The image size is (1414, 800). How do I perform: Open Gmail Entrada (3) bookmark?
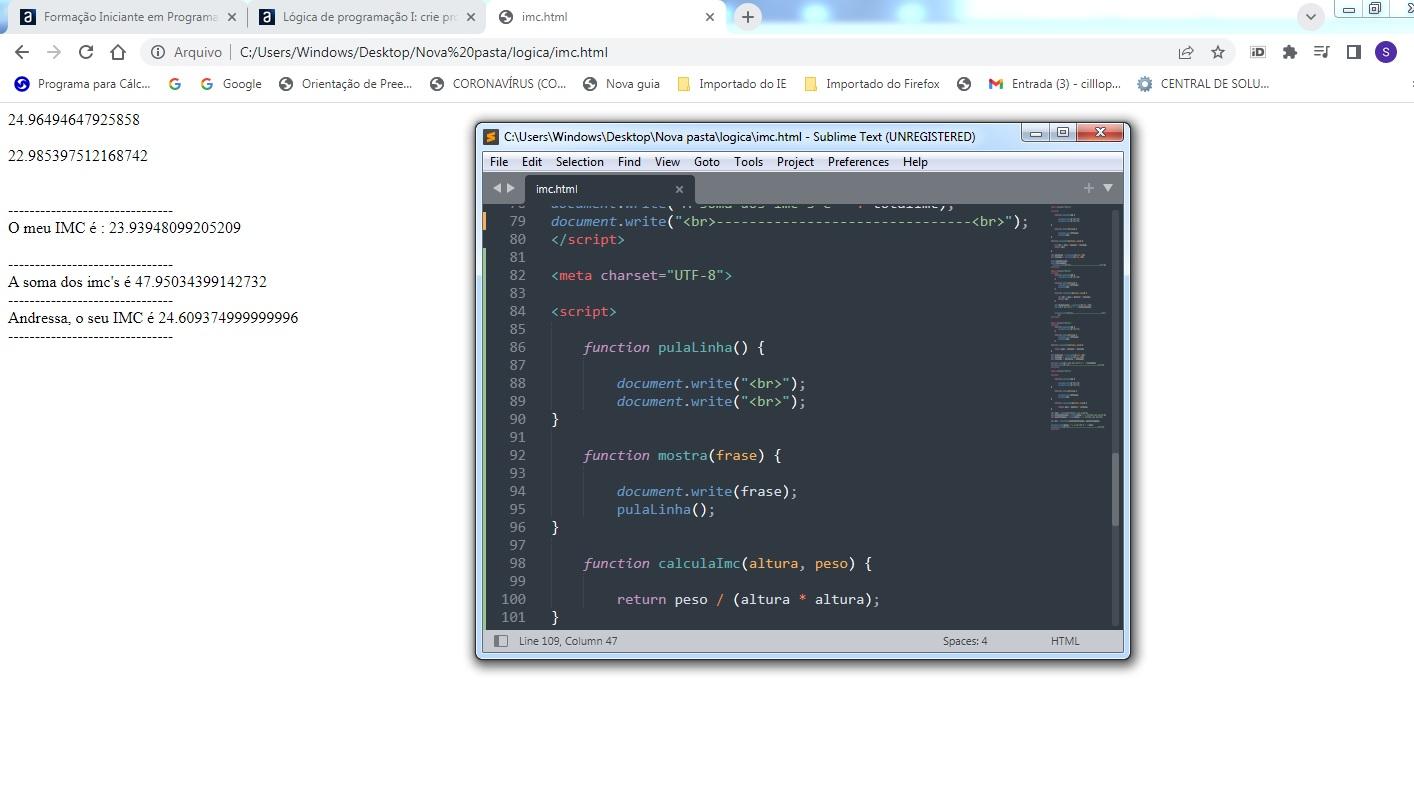click(x=1054, y=84)
